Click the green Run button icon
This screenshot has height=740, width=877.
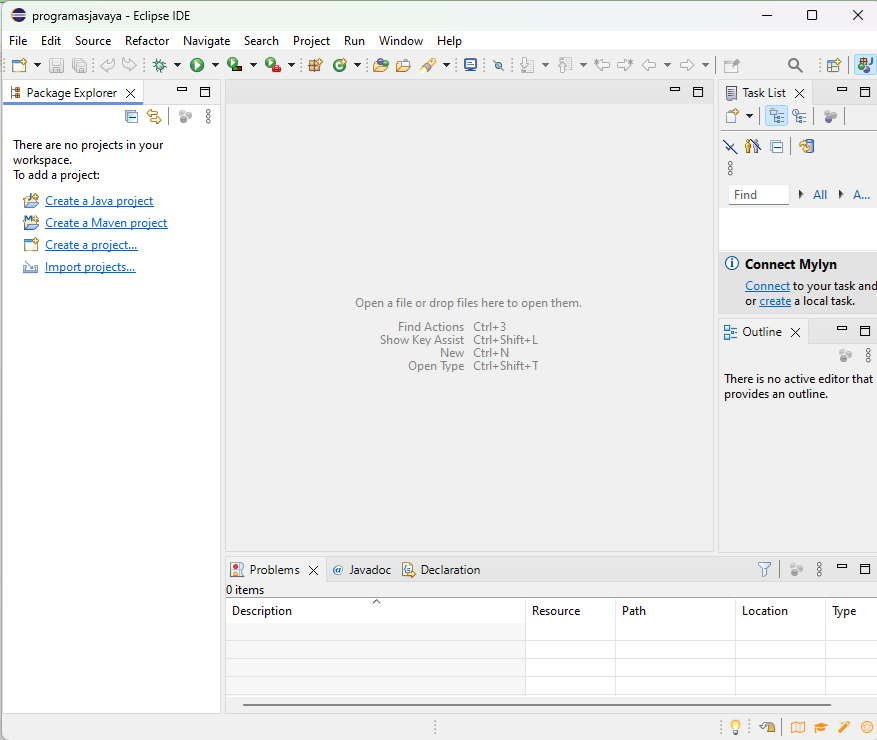coord(197,65)
